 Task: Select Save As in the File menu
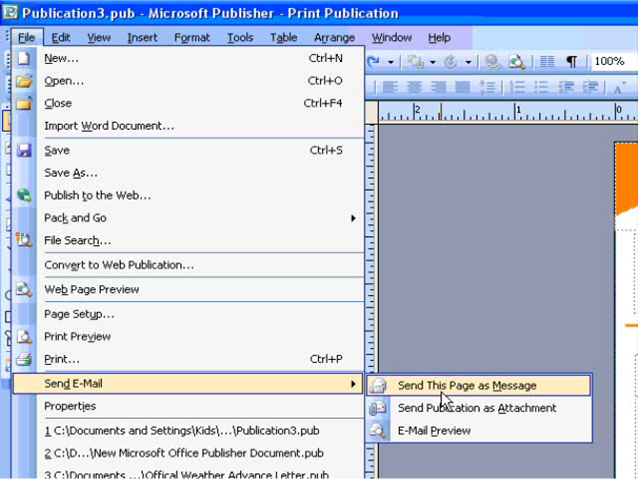pyautogui.click(x=188, y=173)
